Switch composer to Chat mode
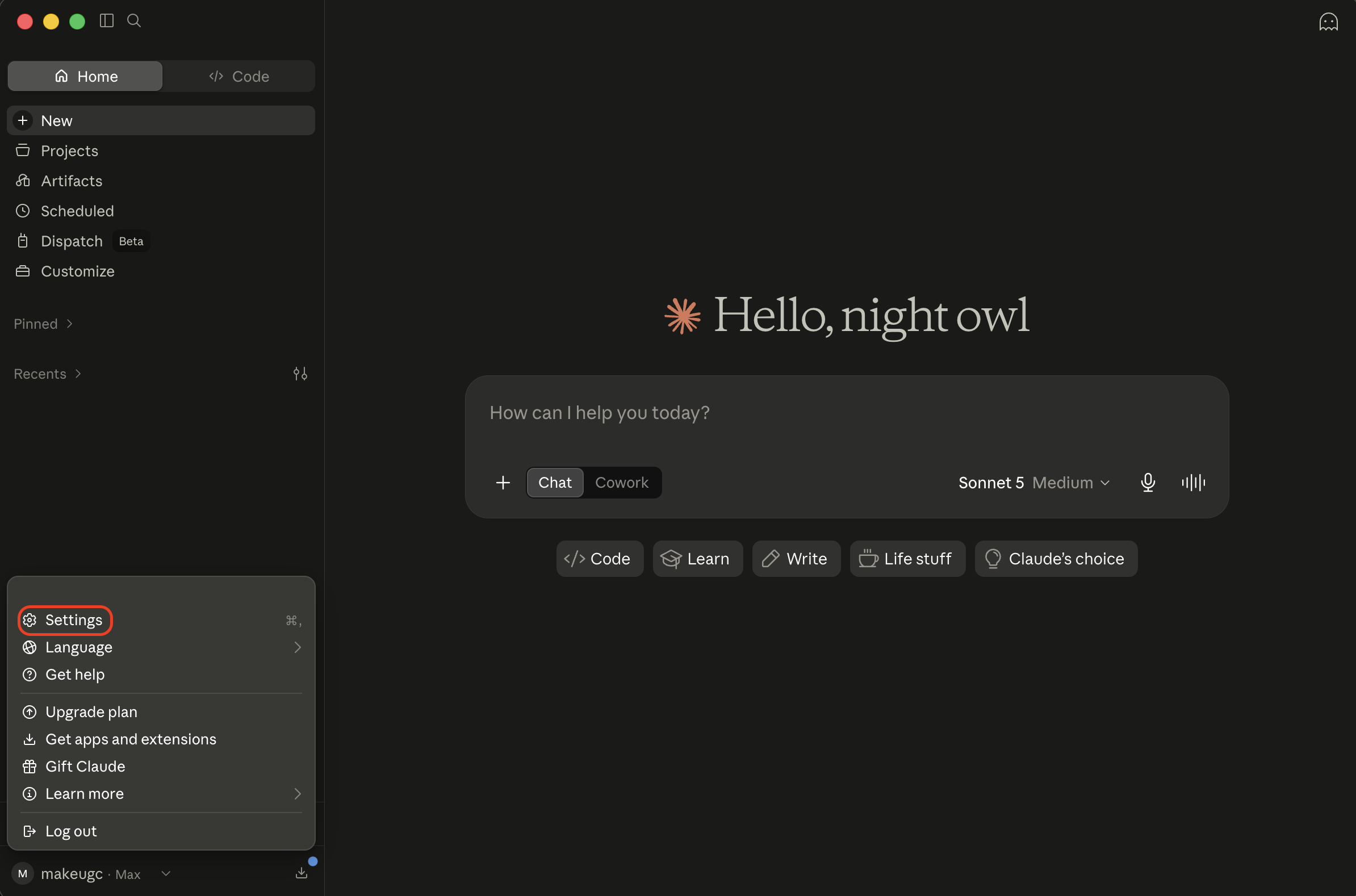The height and width of the screenshot is (896, 1356). coord(555,483)
